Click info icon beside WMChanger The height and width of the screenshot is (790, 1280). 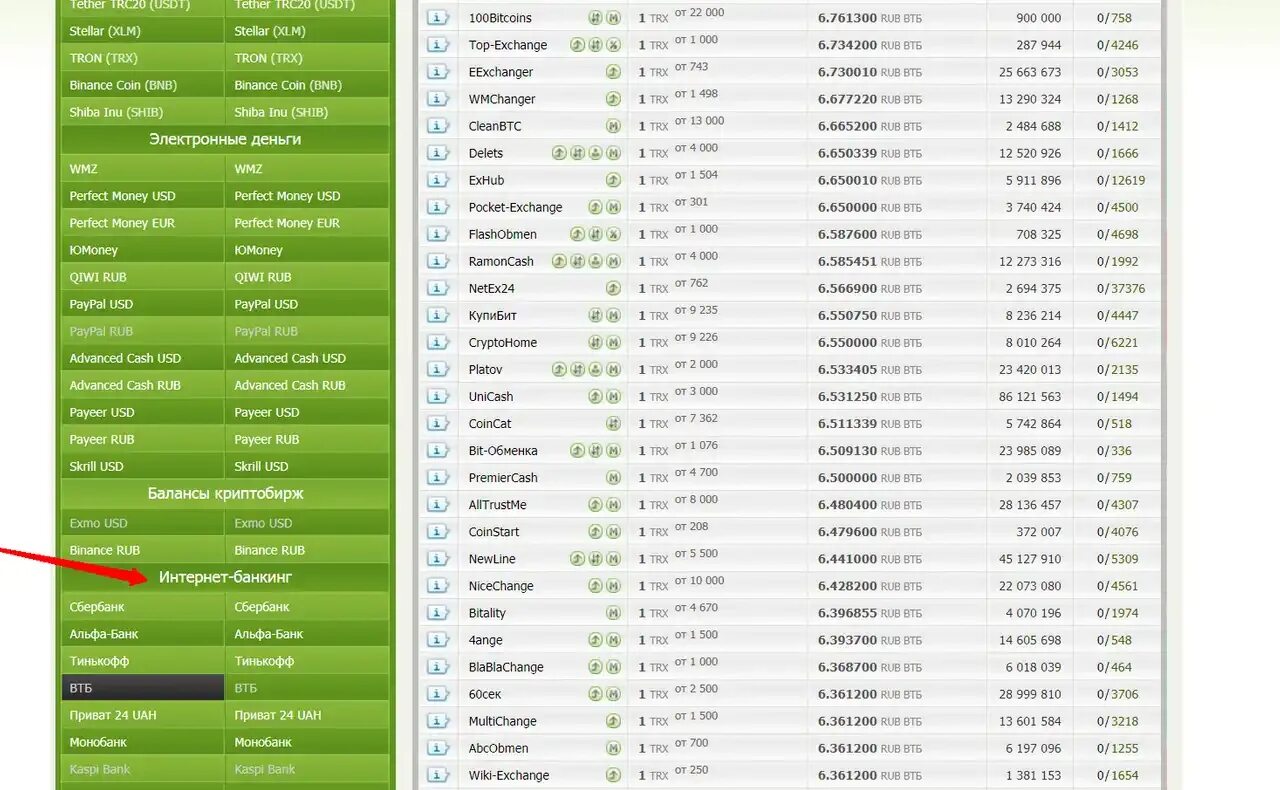[438, 99]
